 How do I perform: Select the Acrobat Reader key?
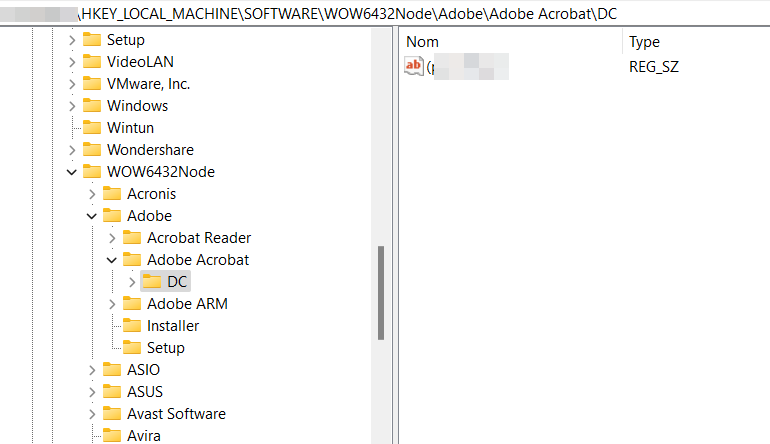point(199,238)
